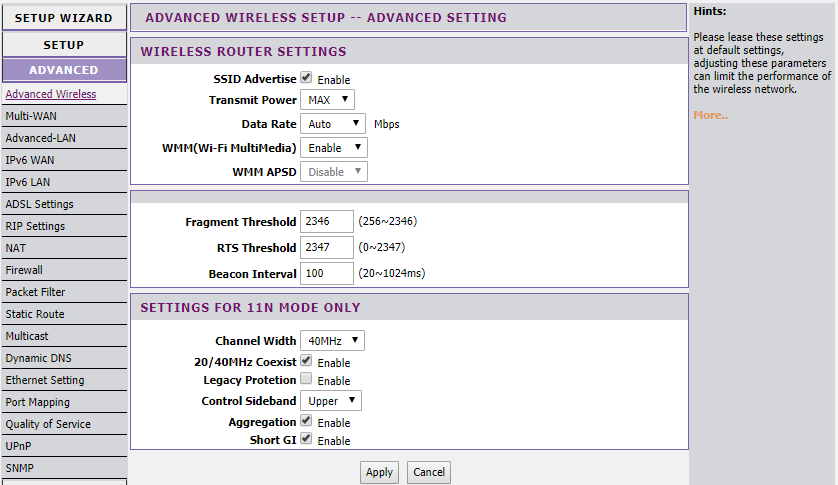Image resolution: width=838 pixels, height=485 pixels.
Task: Toggle Aggregation checkbox
Action: tap(306, 420)
